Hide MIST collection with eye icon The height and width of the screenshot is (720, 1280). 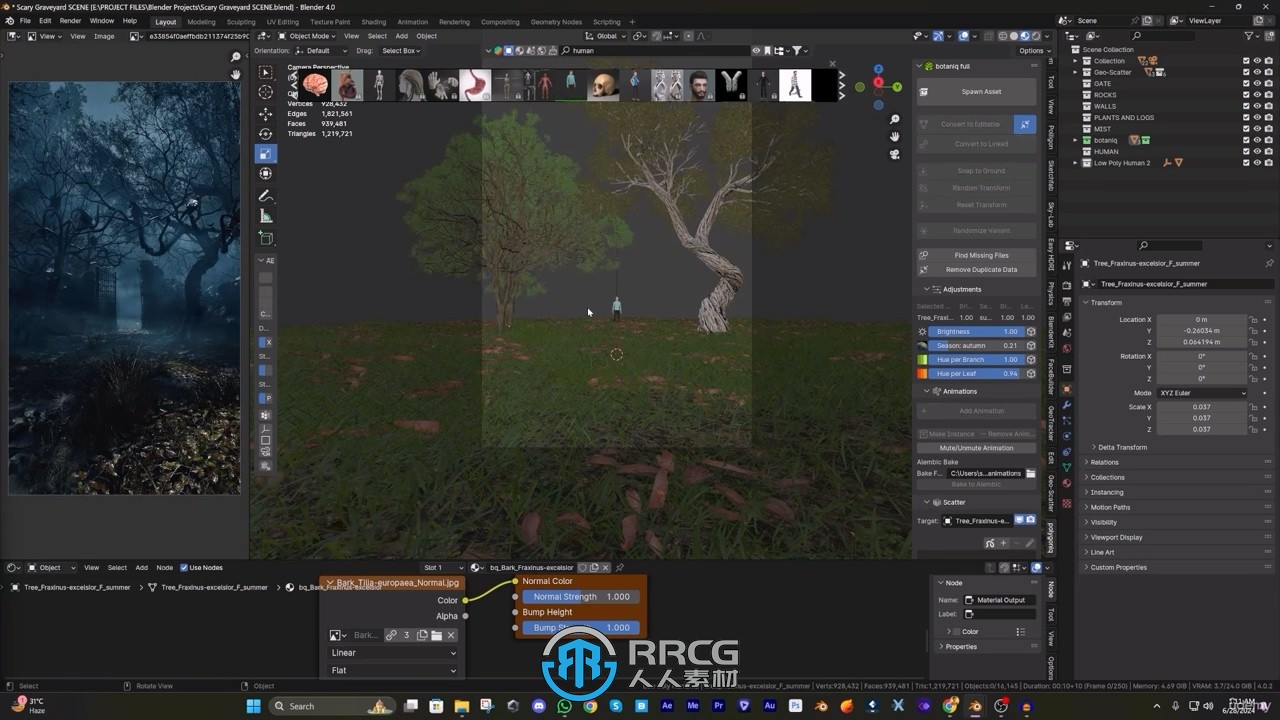coord(1257,129)
